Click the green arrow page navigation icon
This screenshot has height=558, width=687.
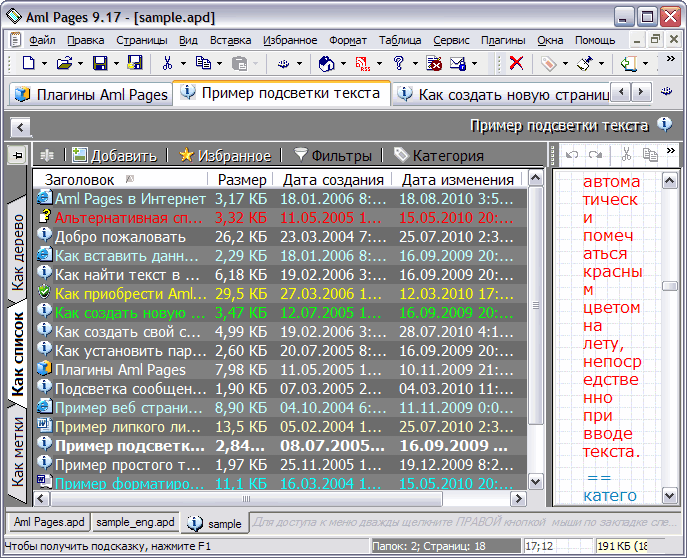(x=628, y=64)
